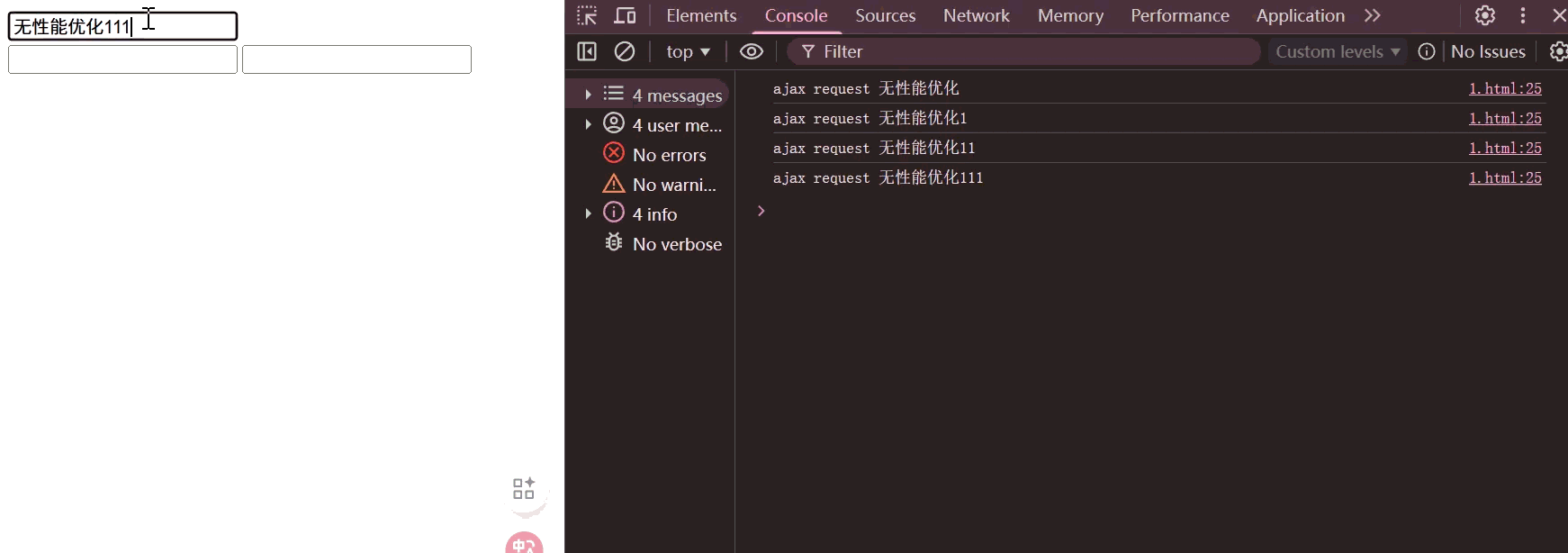This screenshot has width=1568, height=553.
Task: Open the top context dropdown
Action: click(688, 51)
